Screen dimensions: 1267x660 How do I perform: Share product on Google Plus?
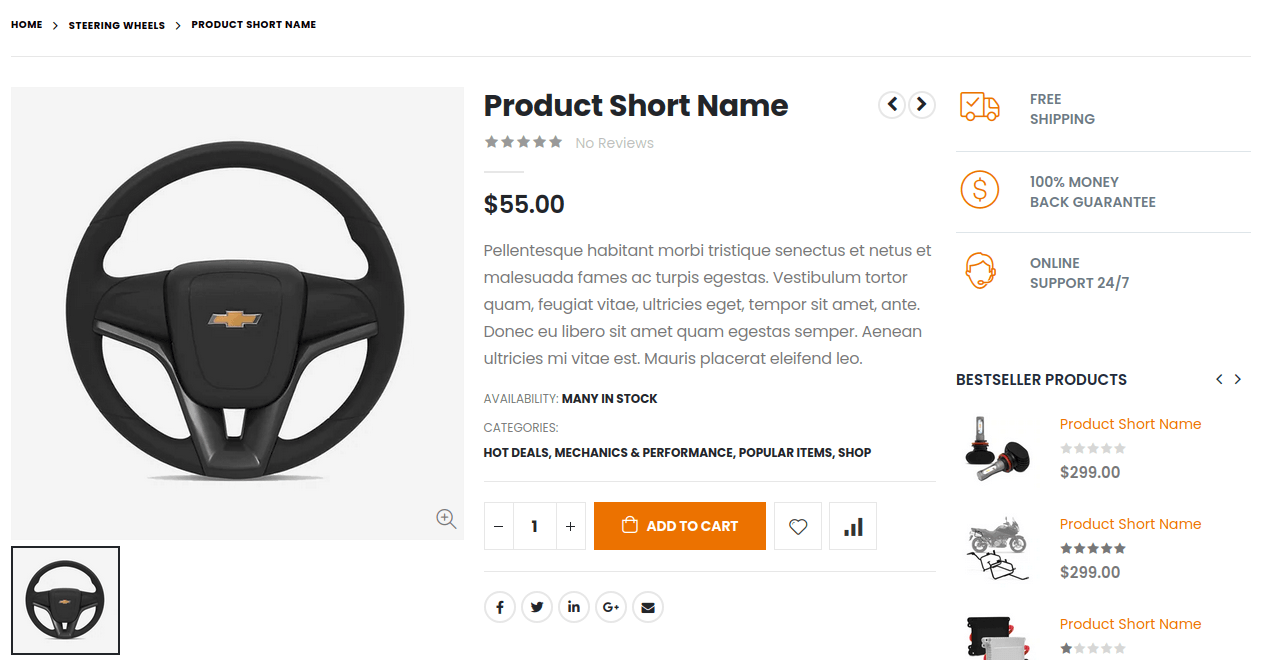pyautogui.click(x=611, y=607)
